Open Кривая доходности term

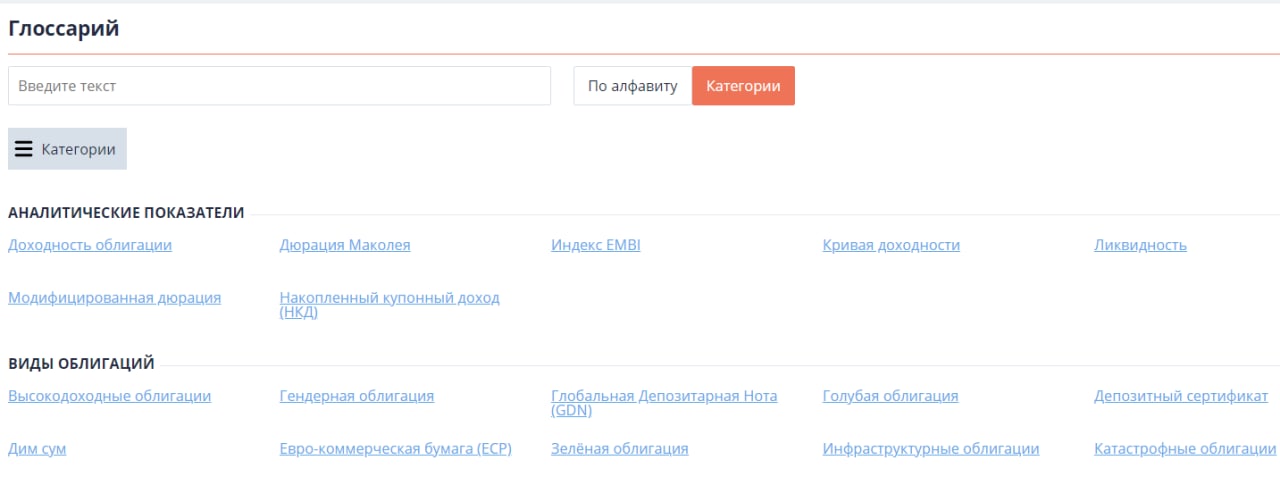coord(891,245)
